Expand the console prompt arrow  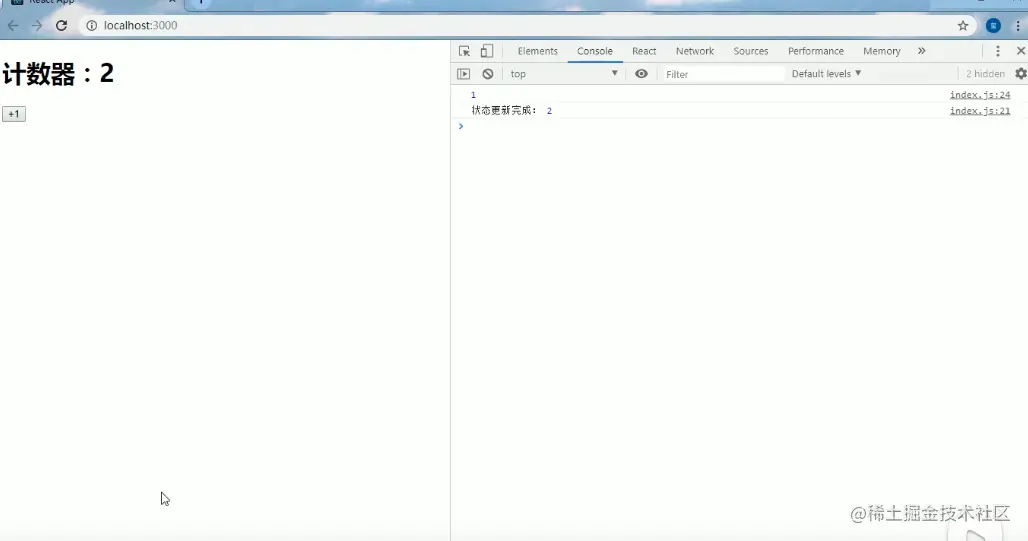461,126
